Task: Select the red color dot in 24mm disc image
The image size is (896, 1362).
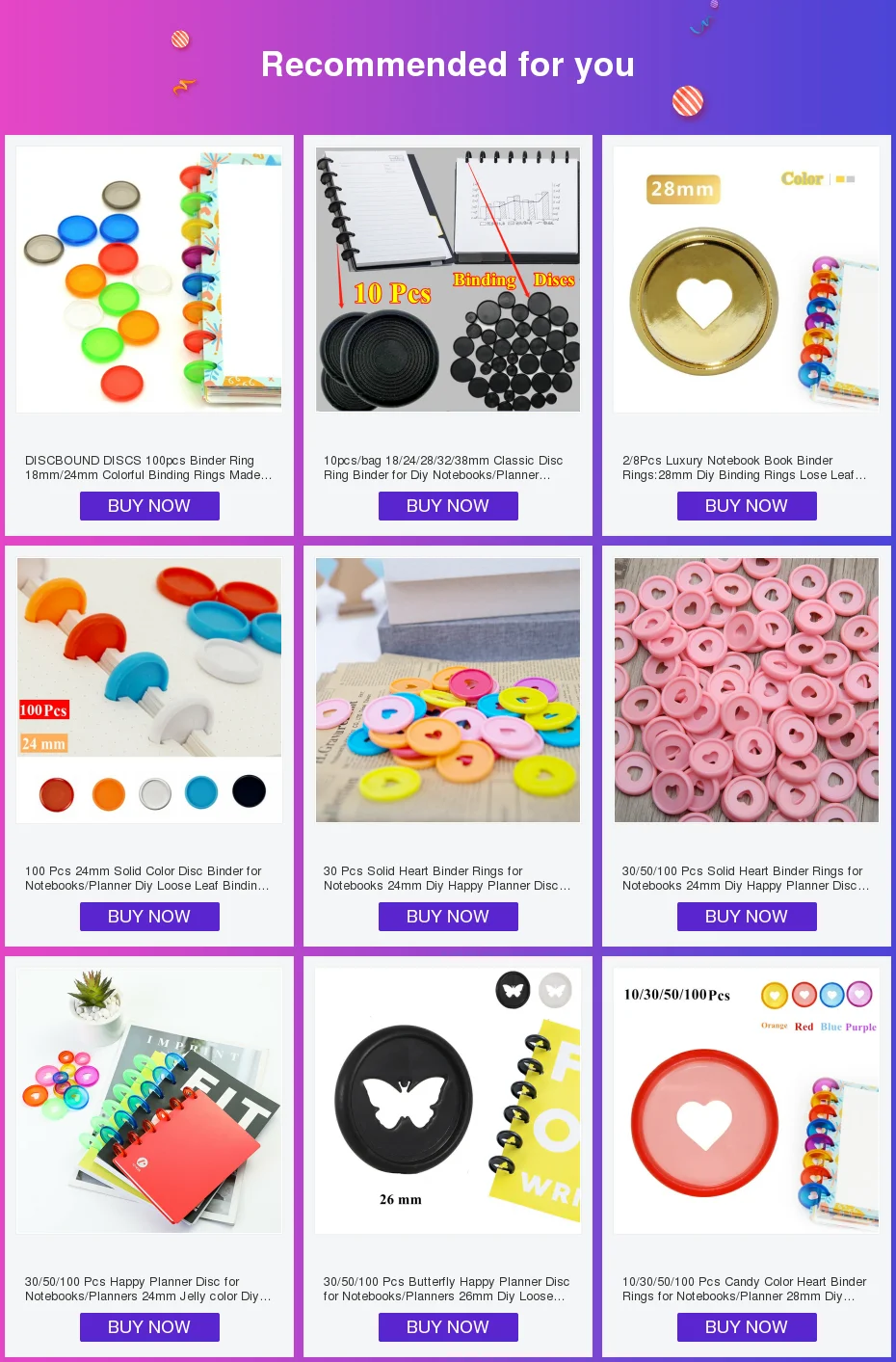Action: pyautogui.click(x=57, y=794)
